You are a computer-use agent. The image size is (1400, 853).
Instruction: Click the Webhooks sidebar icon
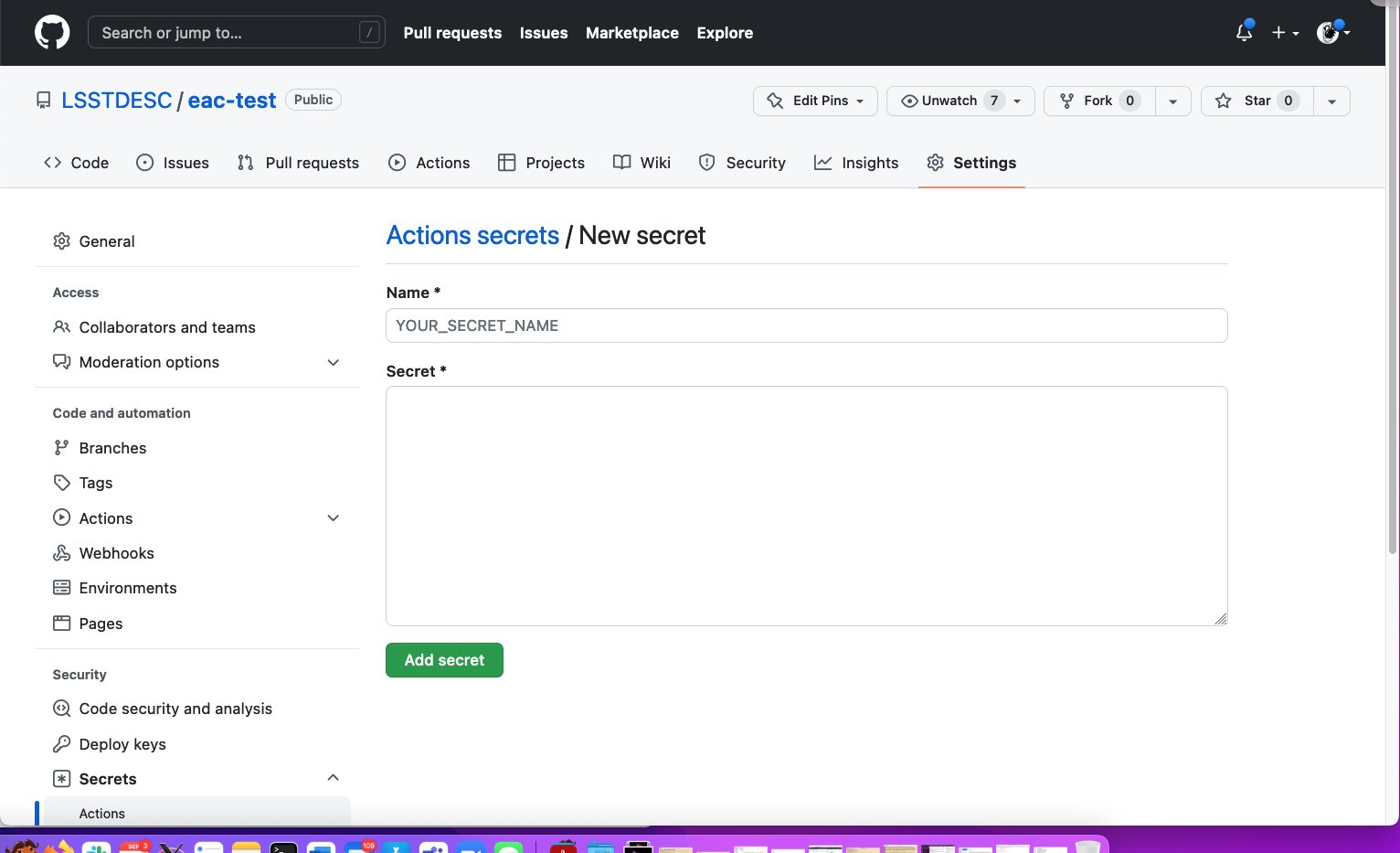click(x=61, y=553)
